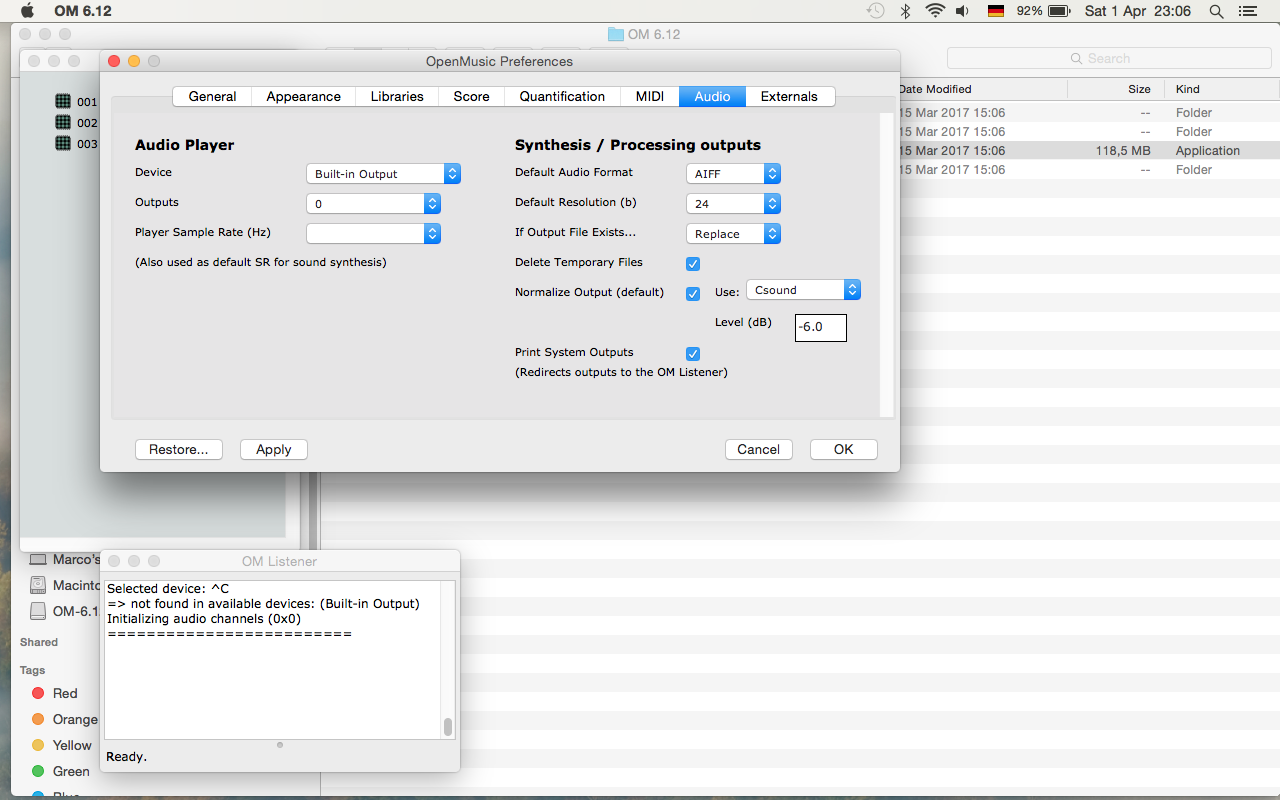Screen dimensions: 1280x800
Task: Open Spotlight search magnifier icon
Action: 1216,11
